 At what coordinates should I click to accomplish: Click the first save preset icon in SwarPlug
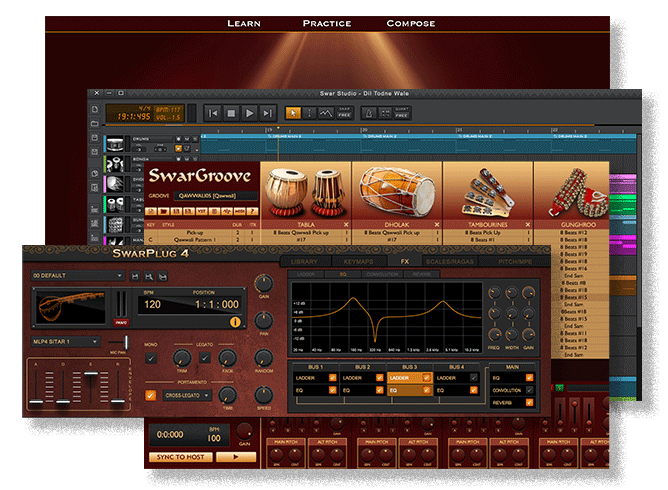[135, 277]
